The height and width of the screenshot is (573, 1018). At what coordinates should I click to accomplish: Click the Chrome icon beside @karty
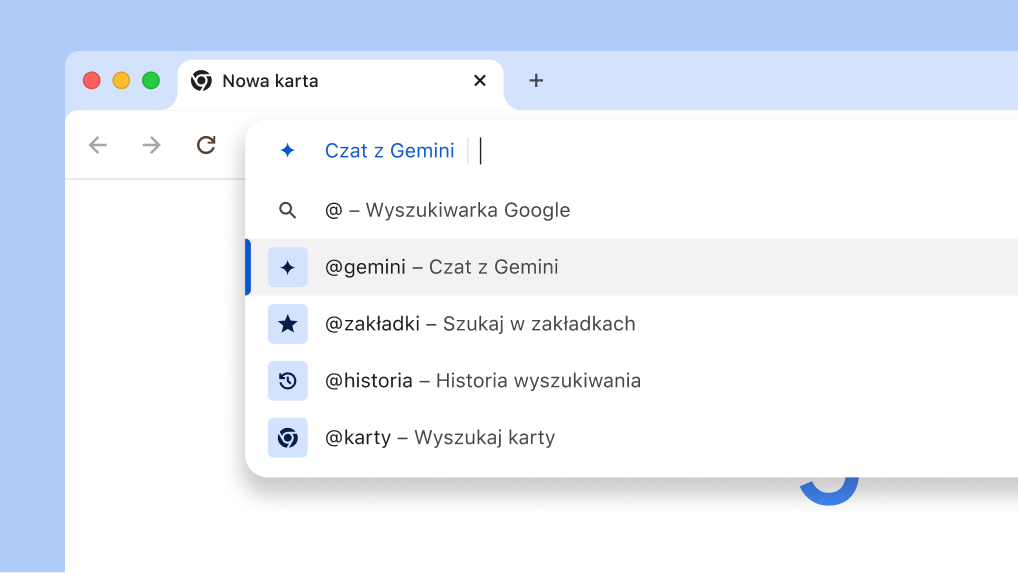(x=288, y=437)
